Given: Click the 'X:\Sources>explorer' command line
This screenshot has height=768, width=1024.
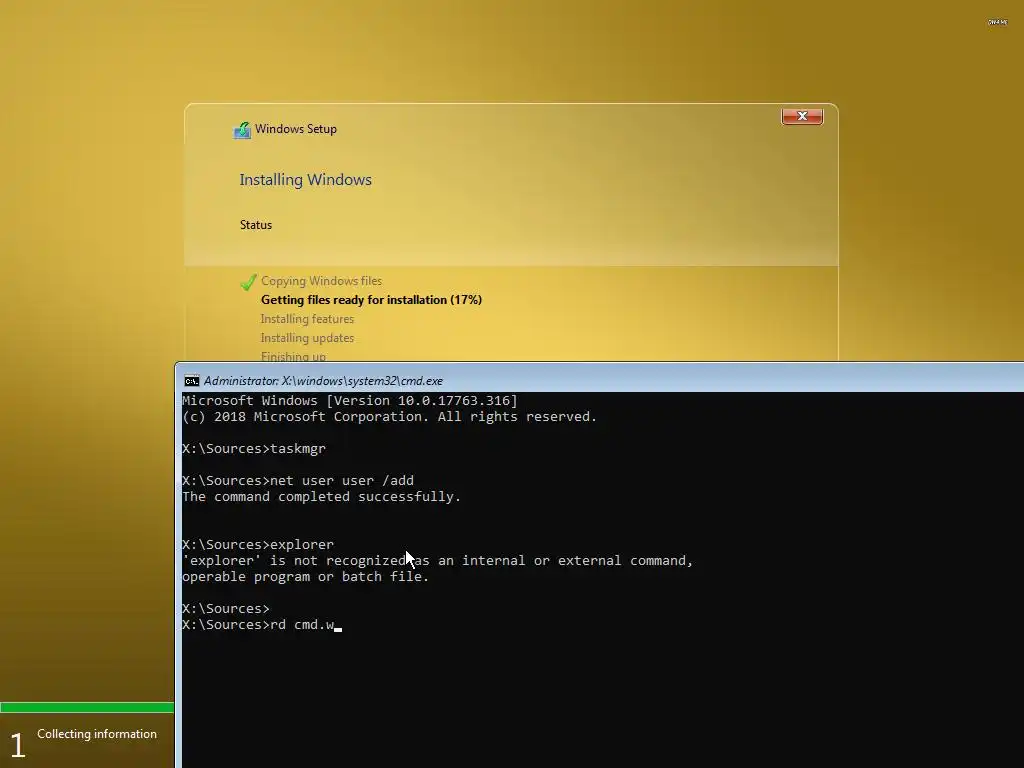Looking at the screenshot, I should [x=258, y=545].
